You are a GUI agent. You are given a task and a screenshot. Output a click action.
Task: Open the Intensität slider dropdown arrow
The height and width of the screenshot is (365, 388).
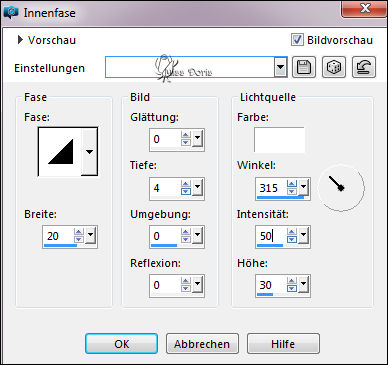coord(303,235)
